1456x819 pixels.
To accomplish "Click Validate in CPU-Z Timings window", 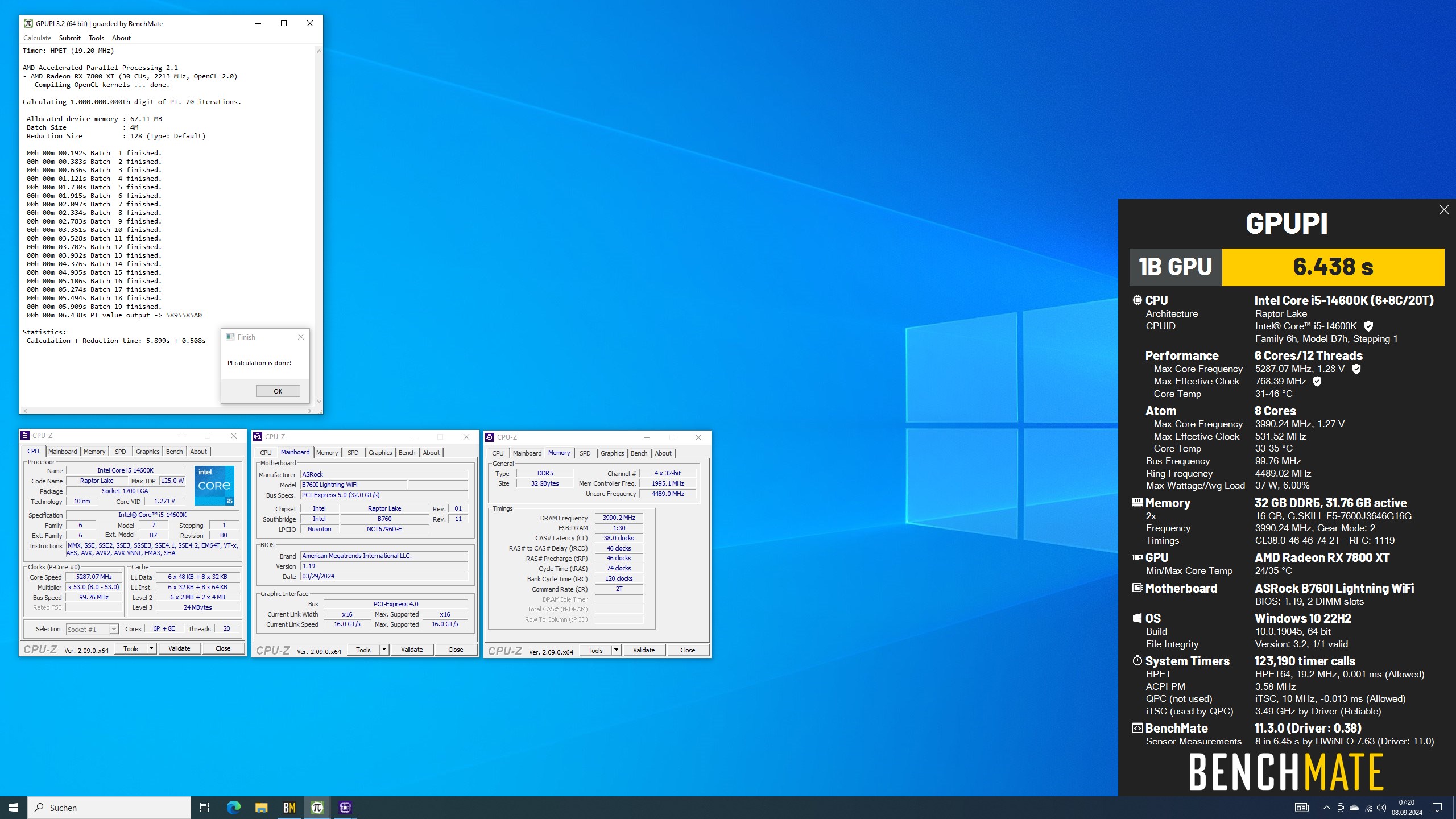I will pyautogui.click(x=644, y=650).
